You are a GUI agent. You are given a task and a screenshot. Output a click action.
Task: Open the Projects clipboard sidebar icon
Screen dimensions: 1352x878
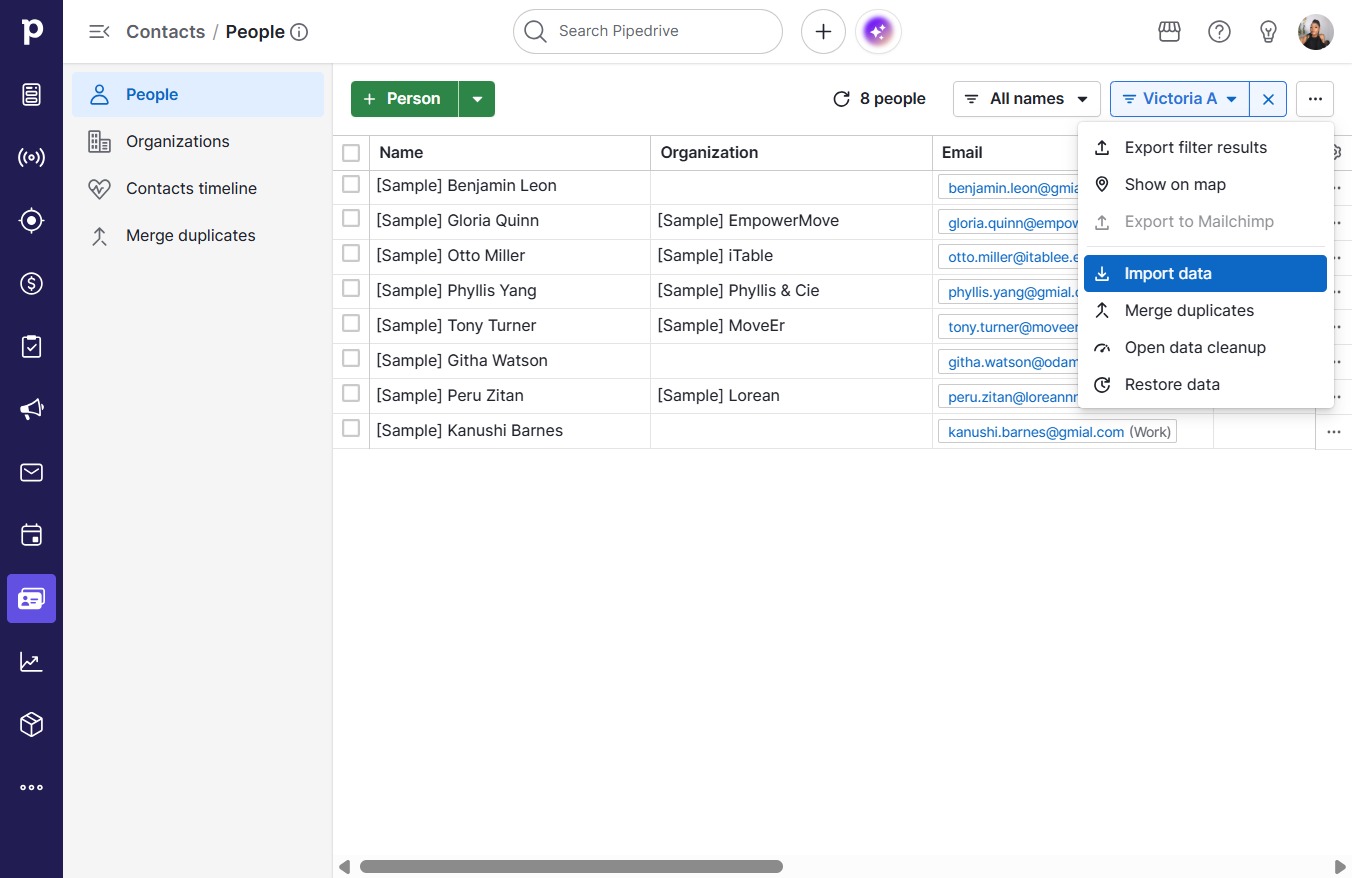click(31, 346)
